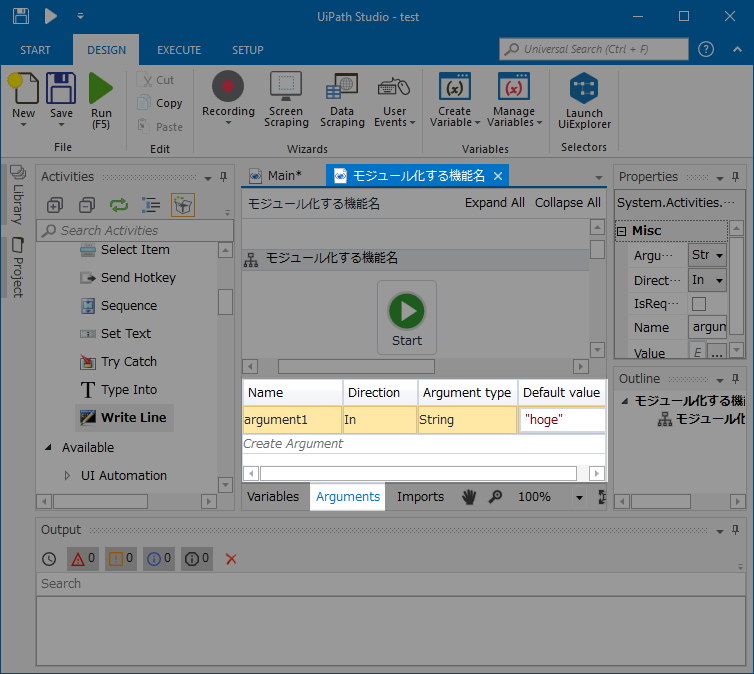Toggle blue info messages filter in Output
Image resolution: width=754 pixels, height=674 pixels.
[159, 559]
